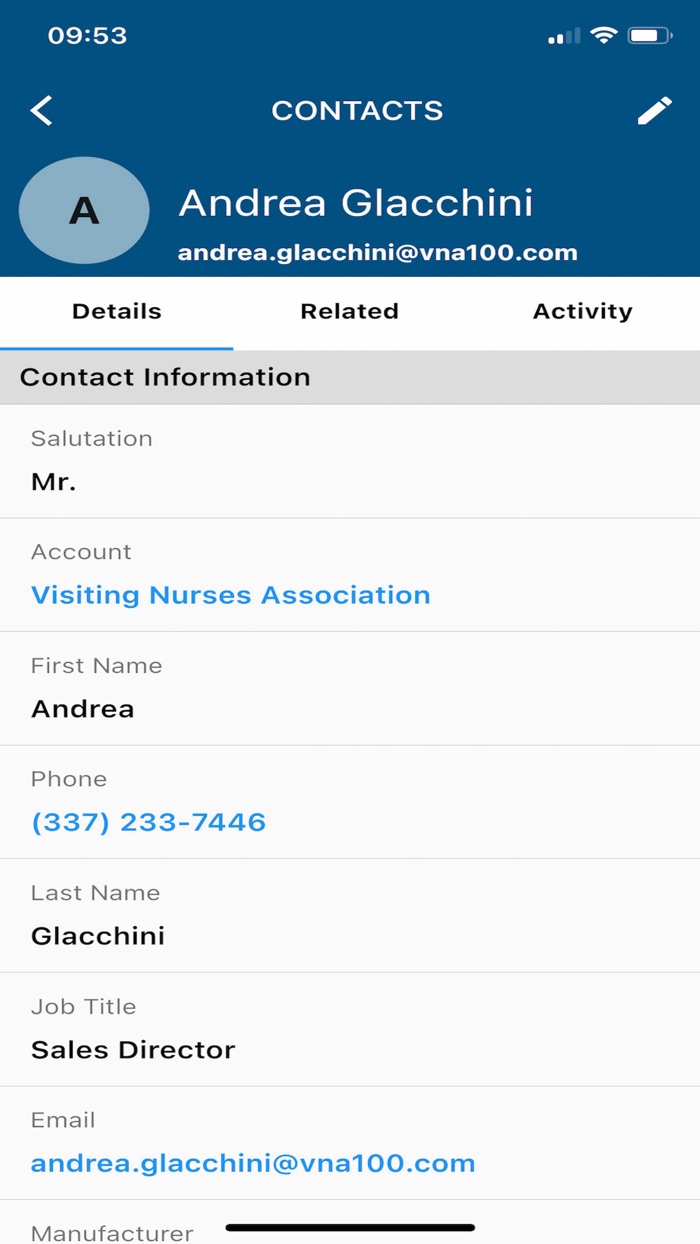The image size is (700, 1244).
Task: Tap the battery status icon
Action: coord(649,36)
